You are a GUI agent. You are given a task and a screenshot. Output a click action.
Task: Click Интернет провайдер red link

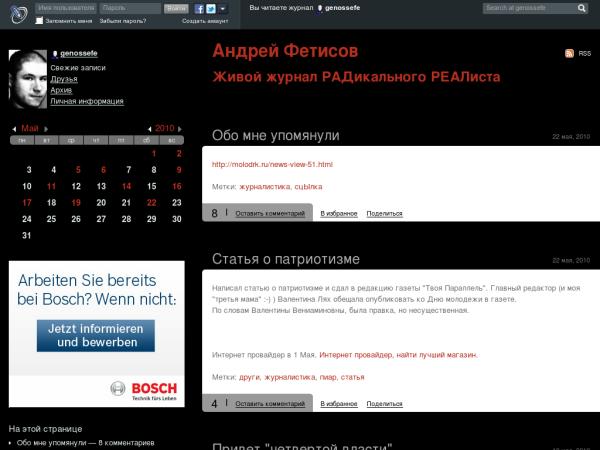pos(398,355)
